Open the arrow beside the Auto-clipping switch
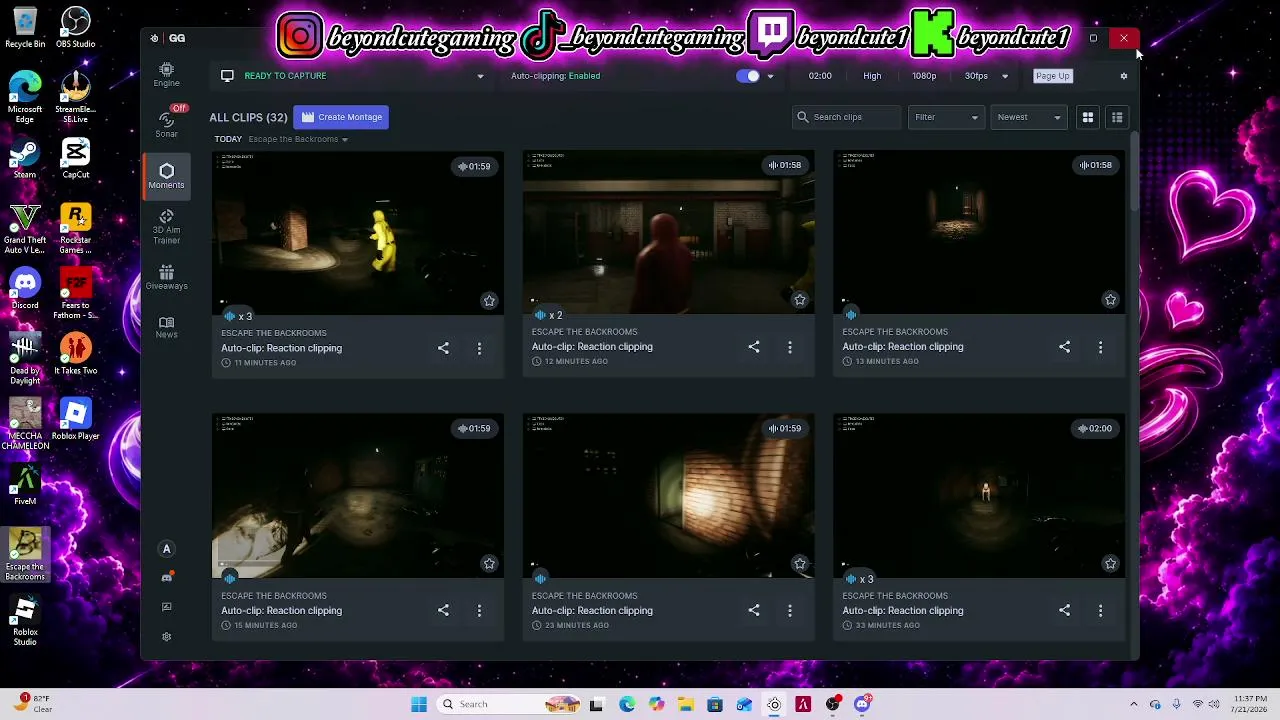The image size is (1280, 720). click(x=770, y=76)
